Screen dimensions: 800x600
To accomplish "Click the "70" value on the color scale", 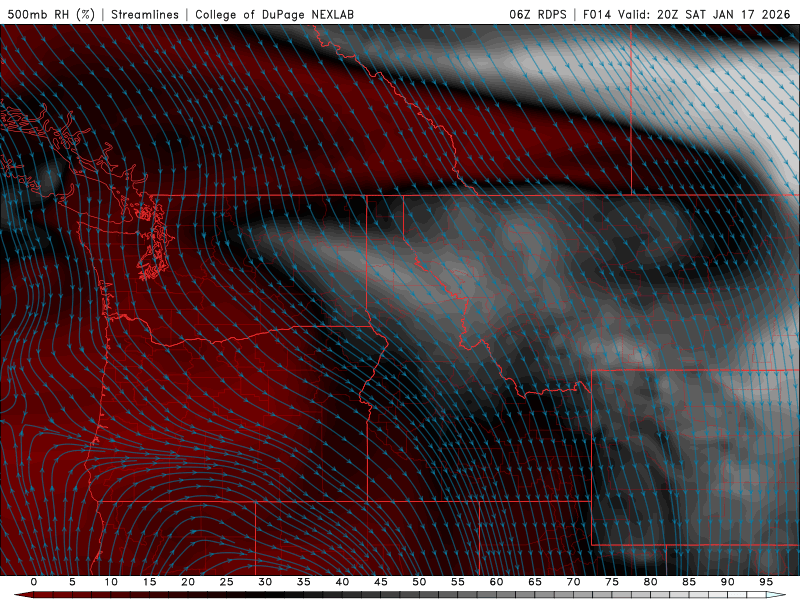I will click(573, 582).
